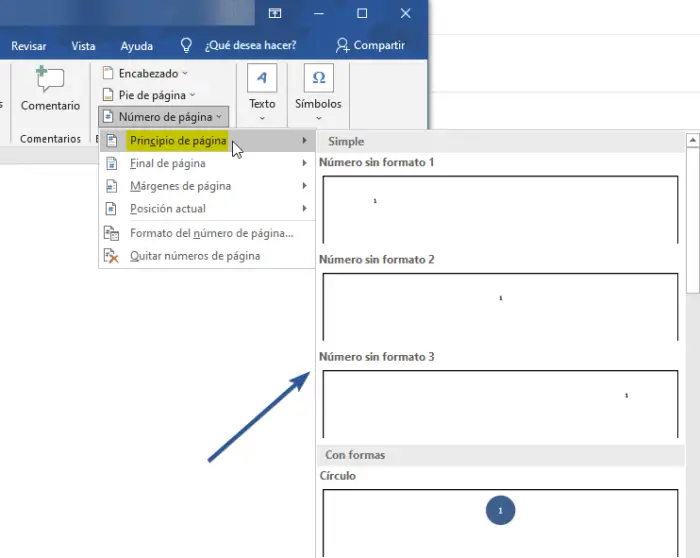Open the Márgenes de página submenu arrow
The image size is (700, 558).
coord(304,185)
